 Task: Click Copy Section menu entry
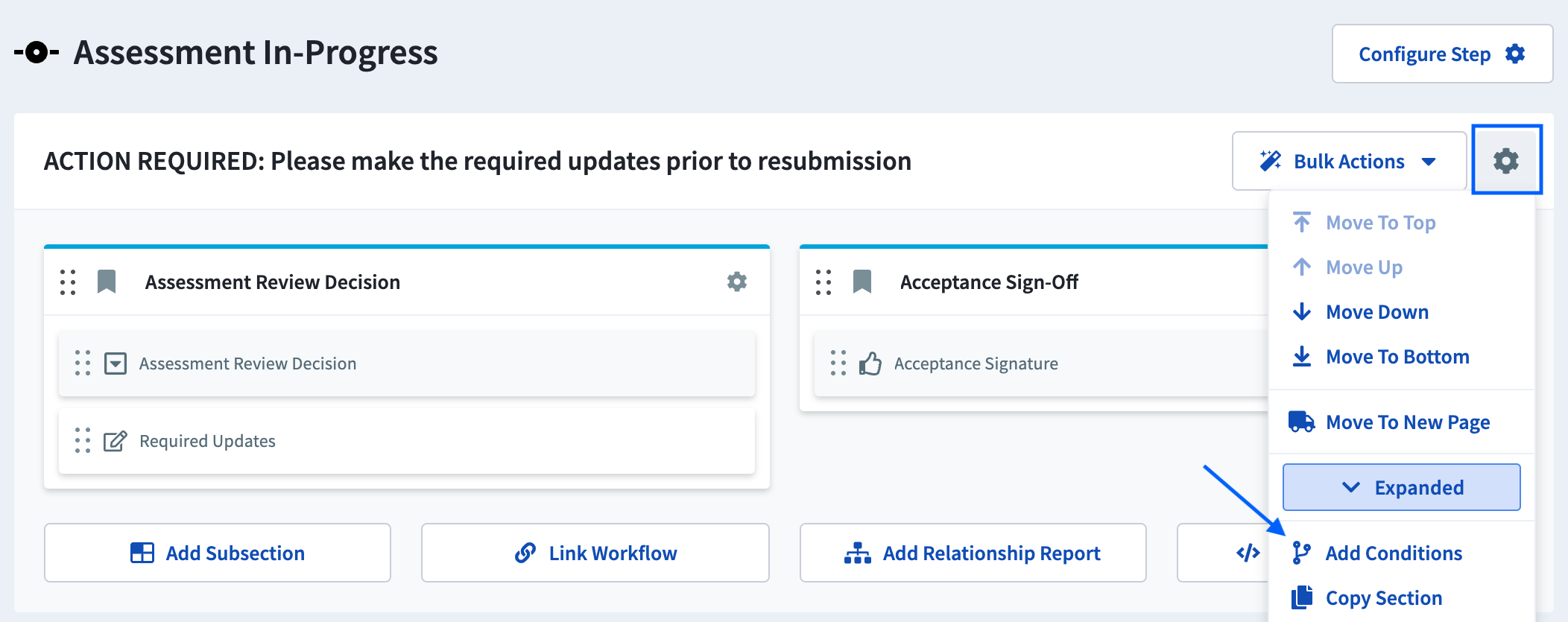coord(1368,598)
